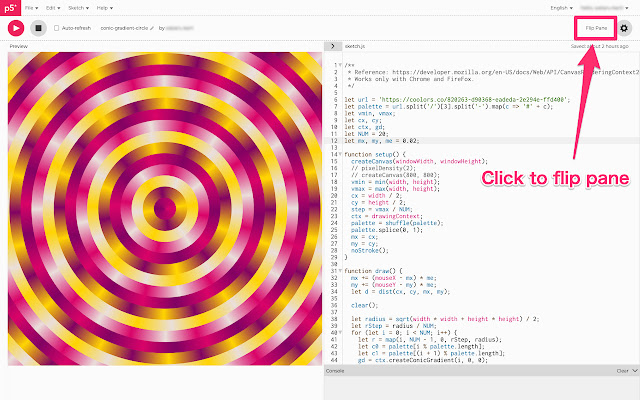Click the 'let vmin, vmax;' line

(370, 113)
